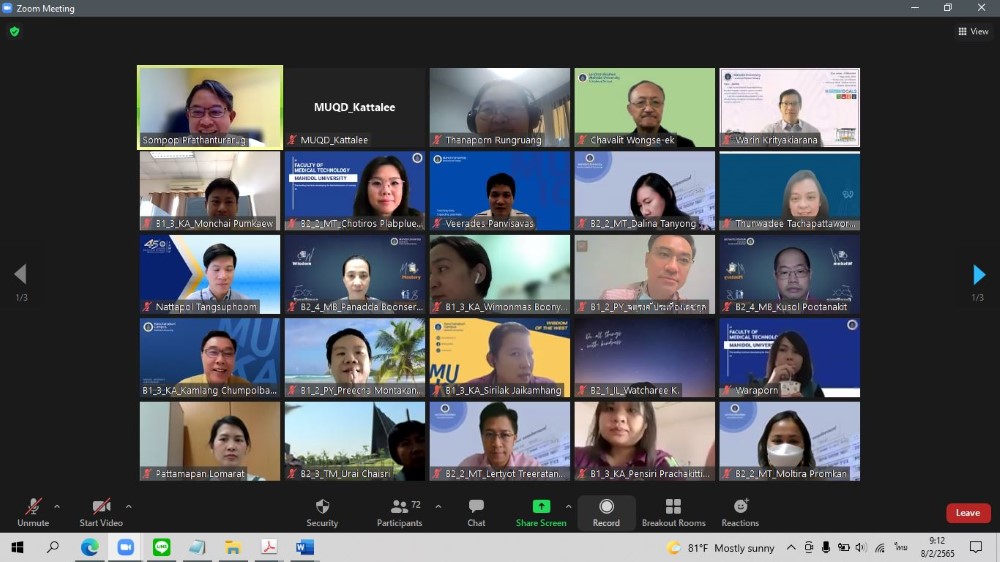
Task: Open the Participants panel
Action: [399, 512]
